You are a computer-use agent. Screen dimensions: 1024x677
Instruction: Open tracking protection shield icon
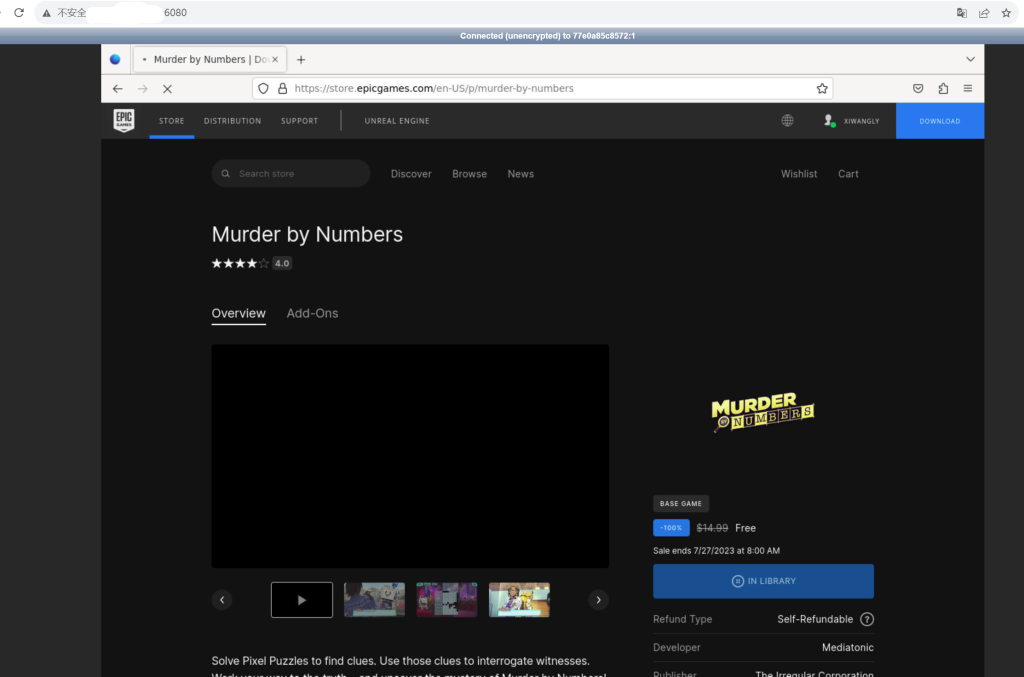tap(263, 89)
